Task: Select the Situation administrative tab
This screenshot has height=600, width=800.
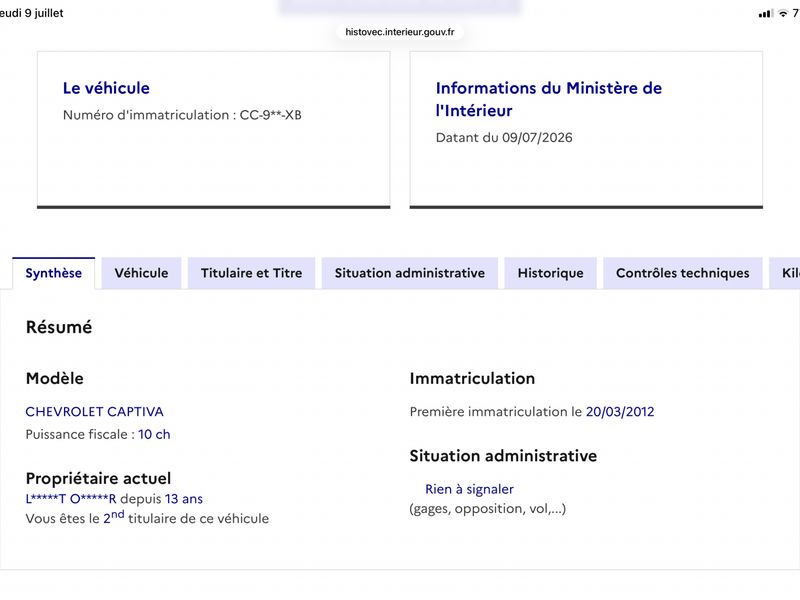Action: tap(410, 273)
